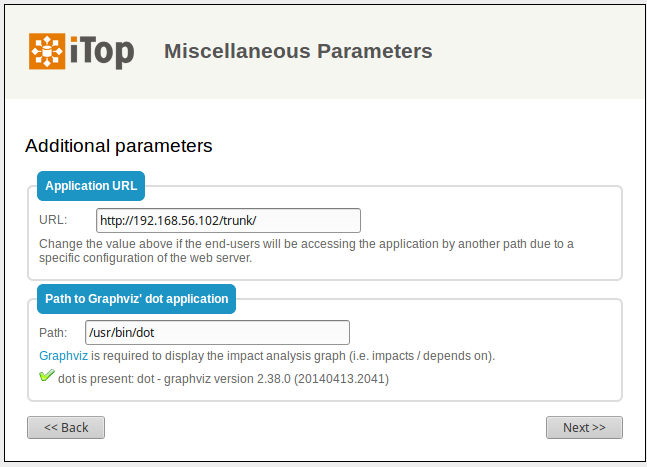Click the green checkmark status icon
The width and height of the screenshot is (647, 467).
click(47, 377)
